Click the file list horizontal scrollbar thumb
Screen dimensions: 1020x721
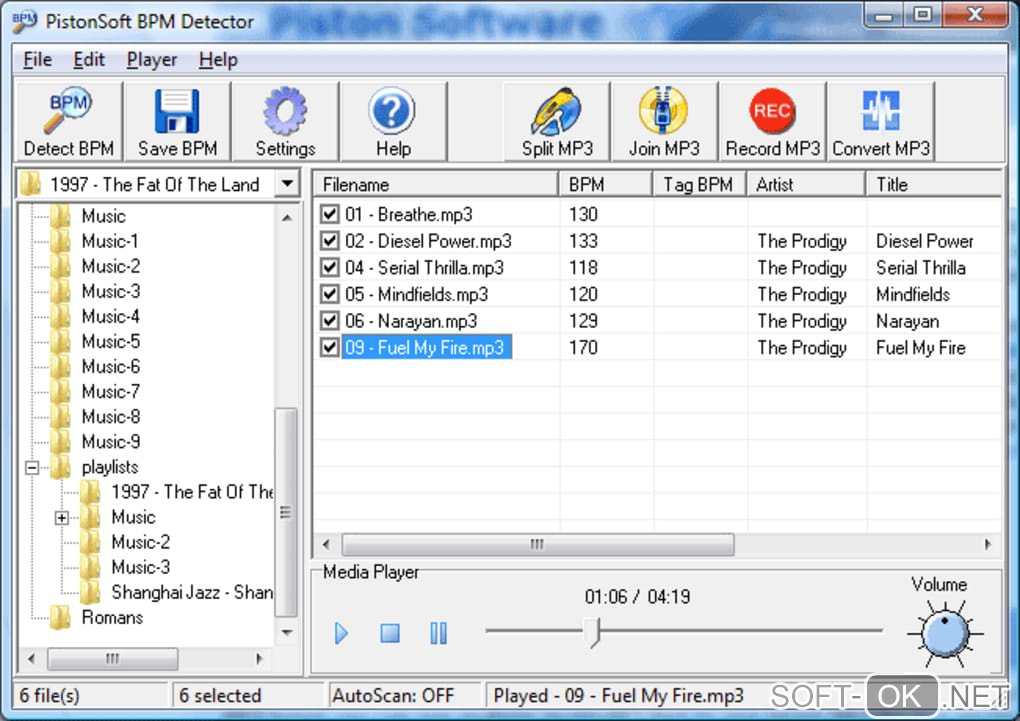click(537, 544)
